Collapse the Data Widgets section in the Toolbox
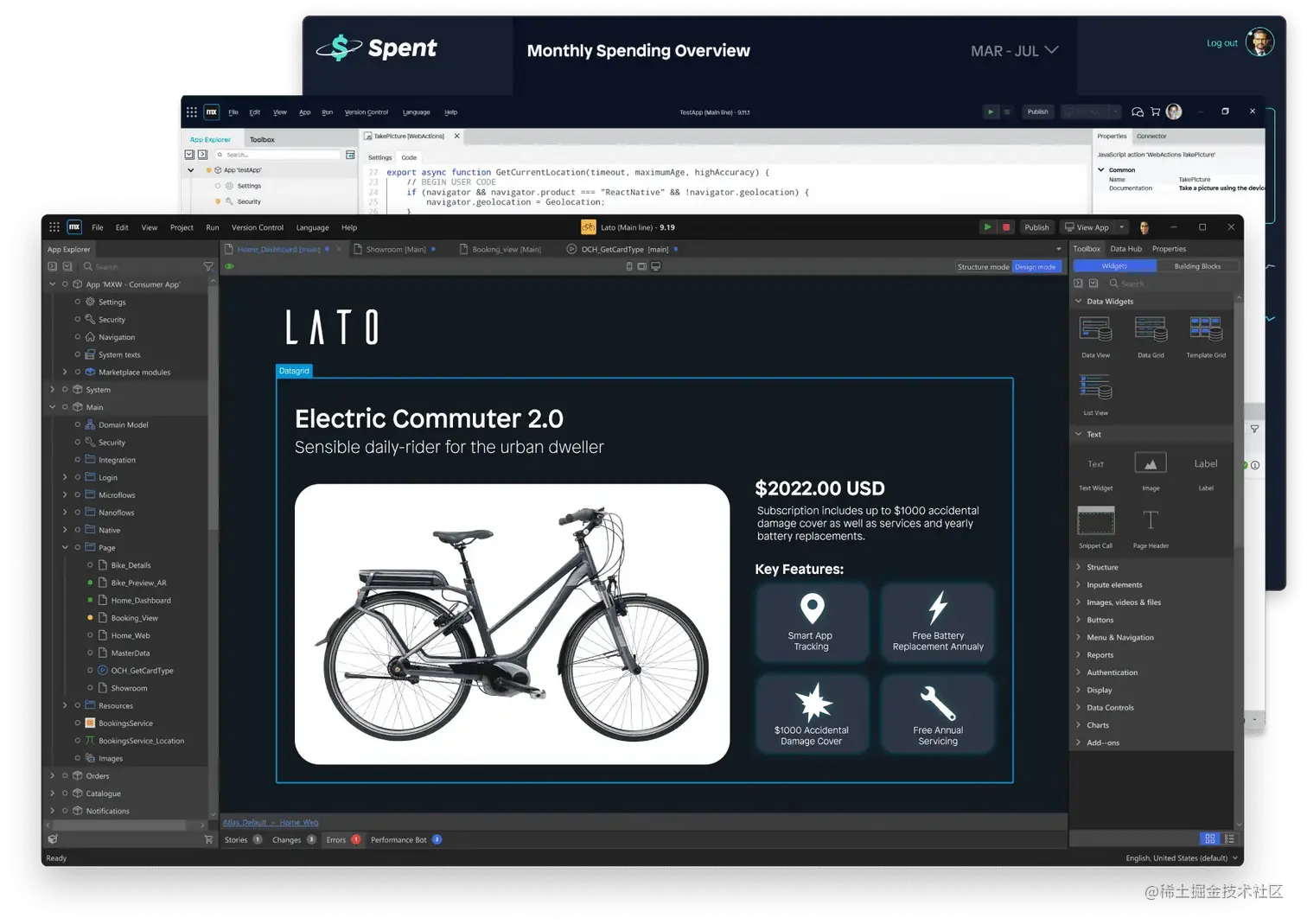The height and width of the screenshot is (924, 1307). [1078, 301]
